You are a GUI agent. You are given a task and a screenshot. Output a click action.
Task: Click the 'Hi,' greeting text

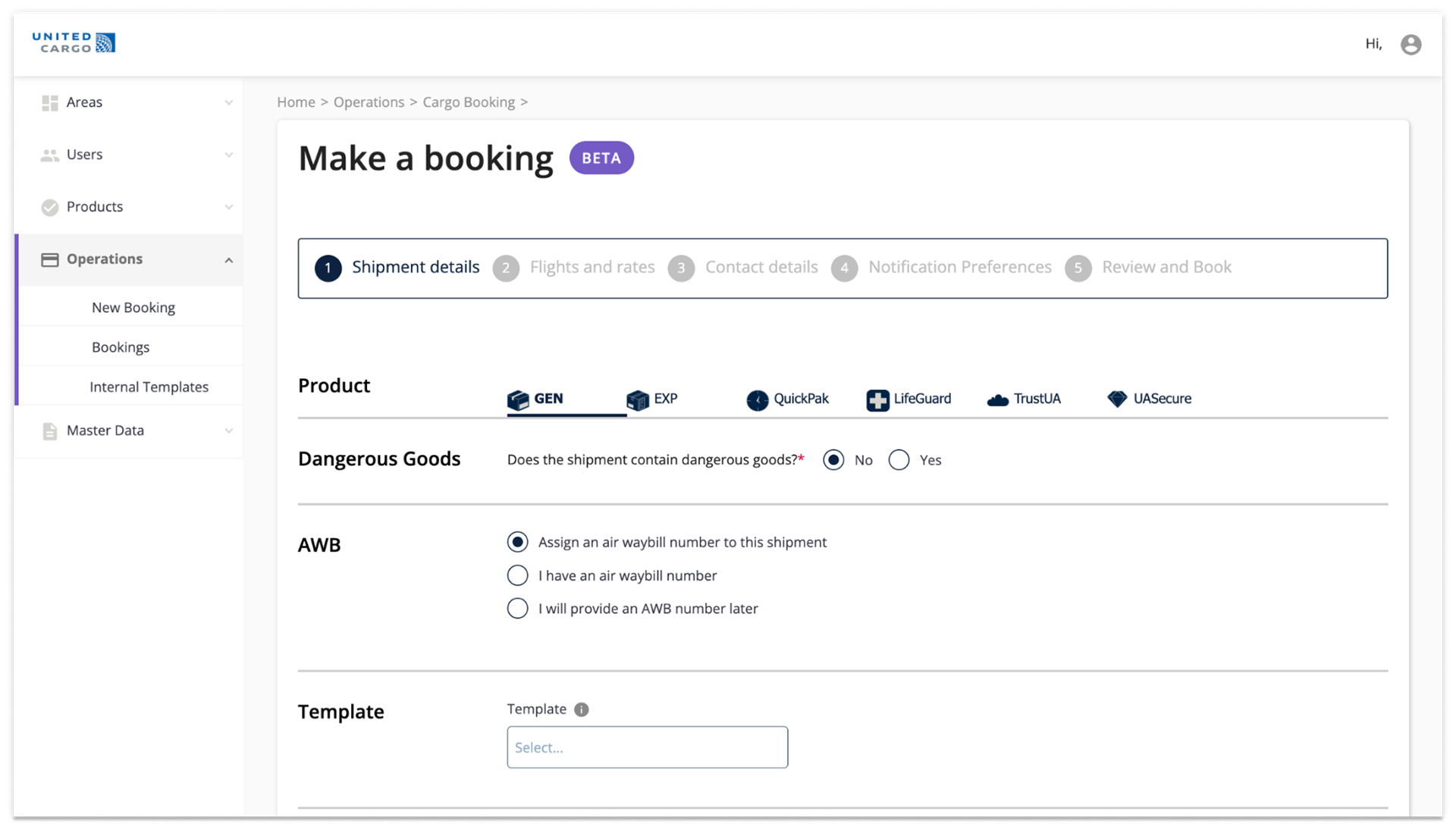[1373, 45]
